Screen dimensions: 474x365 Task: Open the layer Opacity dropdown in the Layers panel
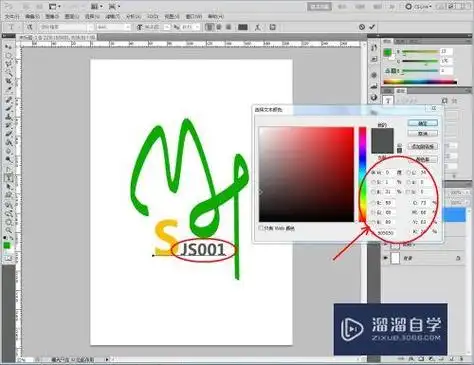468,193
